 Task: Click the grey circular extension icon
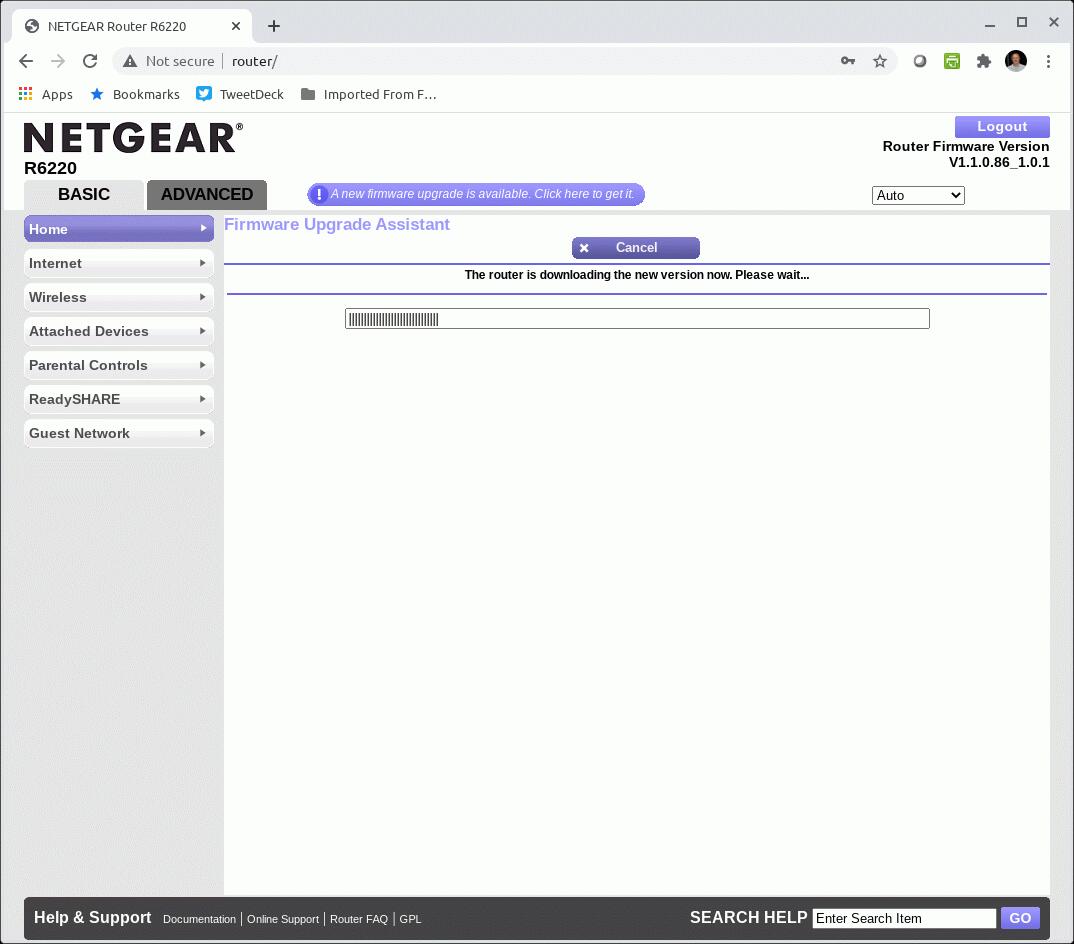point(919,61)
